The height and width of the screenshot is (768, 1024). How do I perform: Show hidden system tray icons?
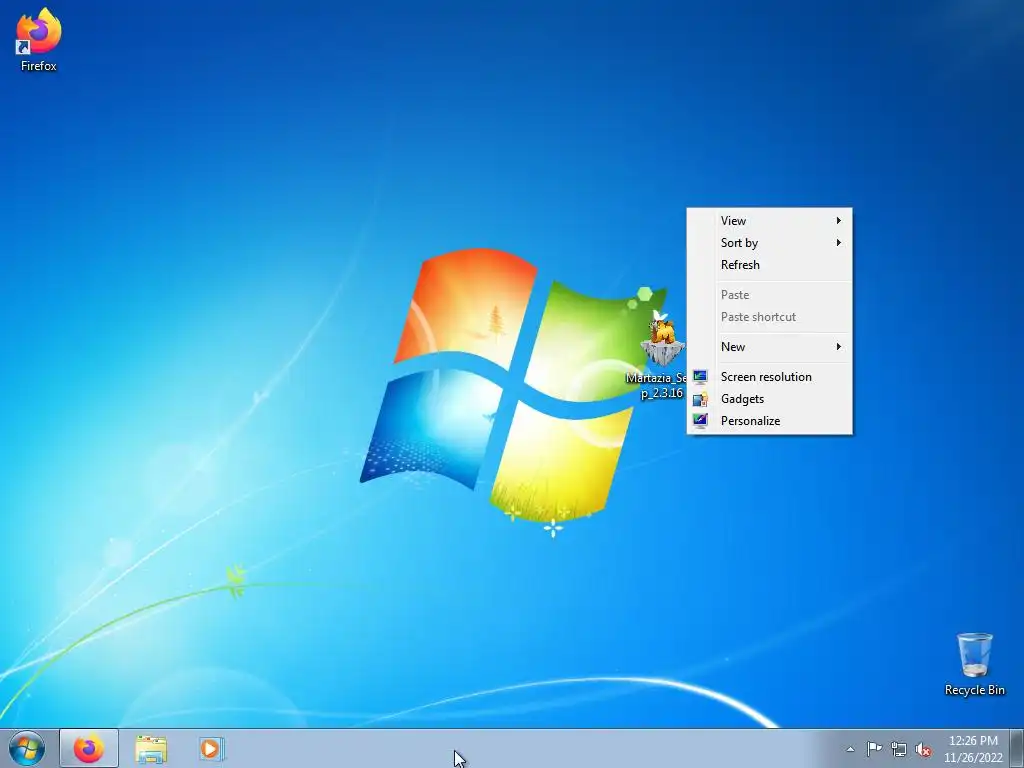click(x=850, y=749)
